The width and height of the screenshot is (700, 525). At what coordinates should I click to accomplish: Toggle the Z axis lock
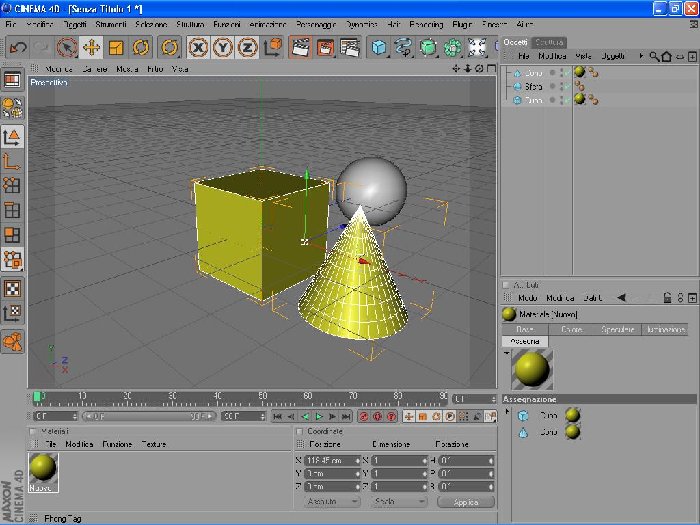click(x=247, y=47)
